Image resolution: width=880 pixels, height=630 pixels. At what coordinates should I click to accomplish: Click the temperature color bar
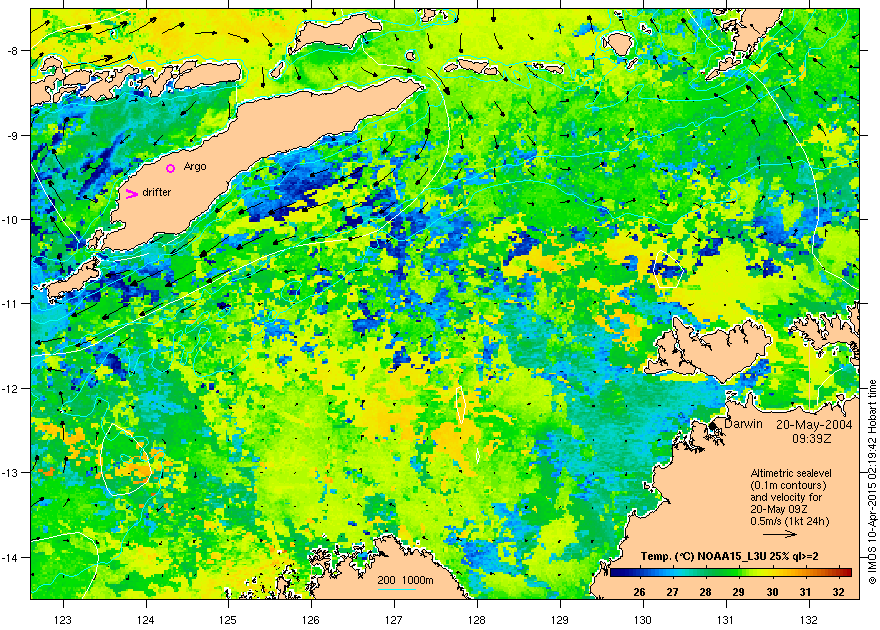coord(731,573)
